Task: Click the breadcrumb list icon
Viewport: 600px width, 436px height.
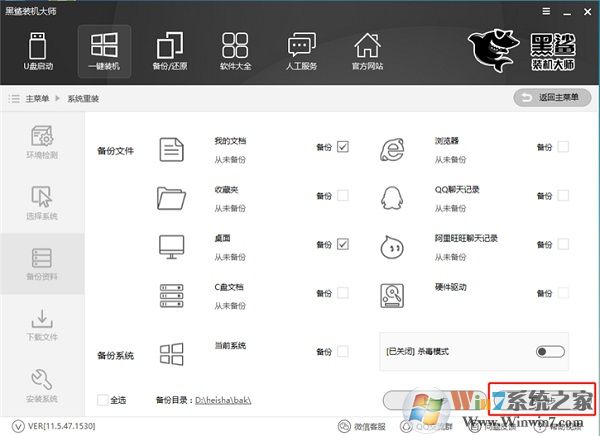Action: pyautogui.click(x=14, y=99)
